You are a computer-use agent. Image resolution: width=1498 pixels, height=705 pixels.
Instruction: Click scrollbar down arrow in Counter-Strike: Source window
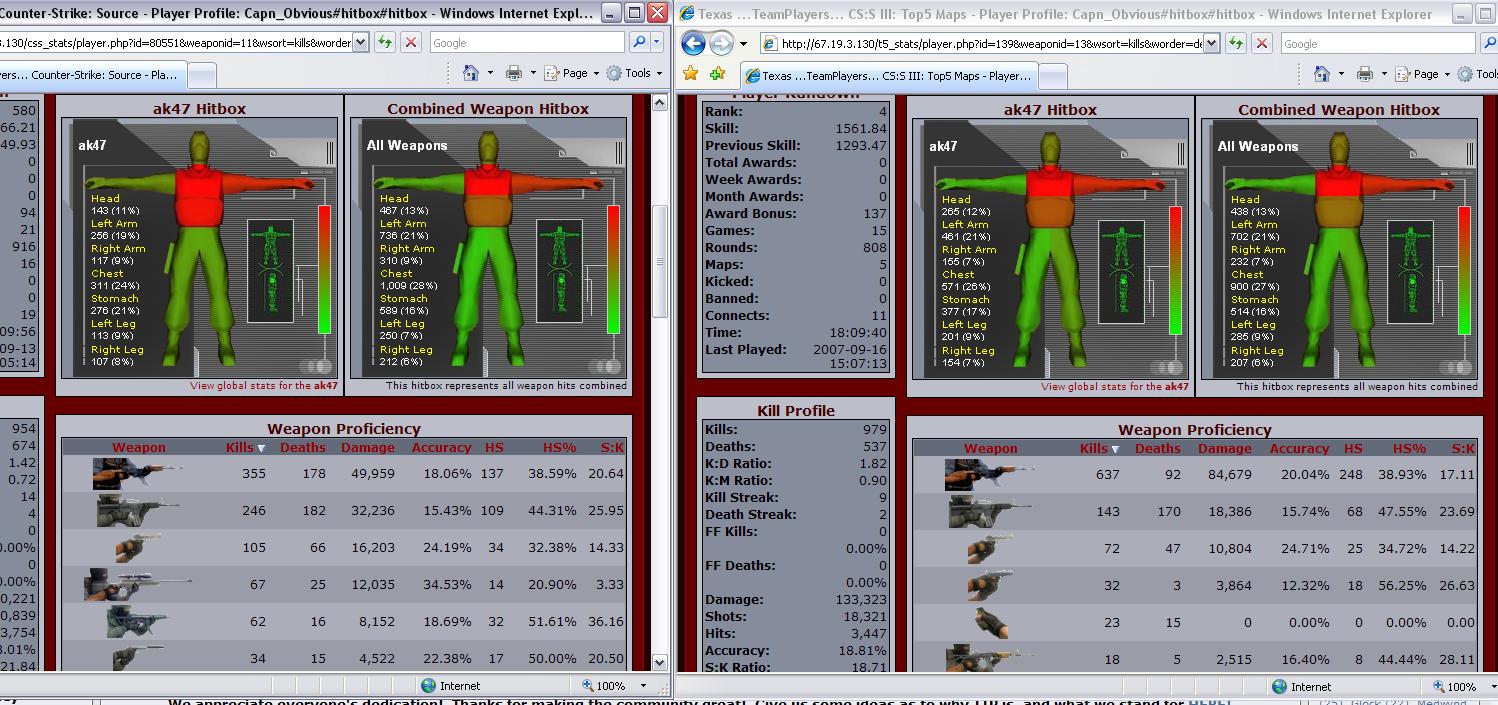[659, 662]
